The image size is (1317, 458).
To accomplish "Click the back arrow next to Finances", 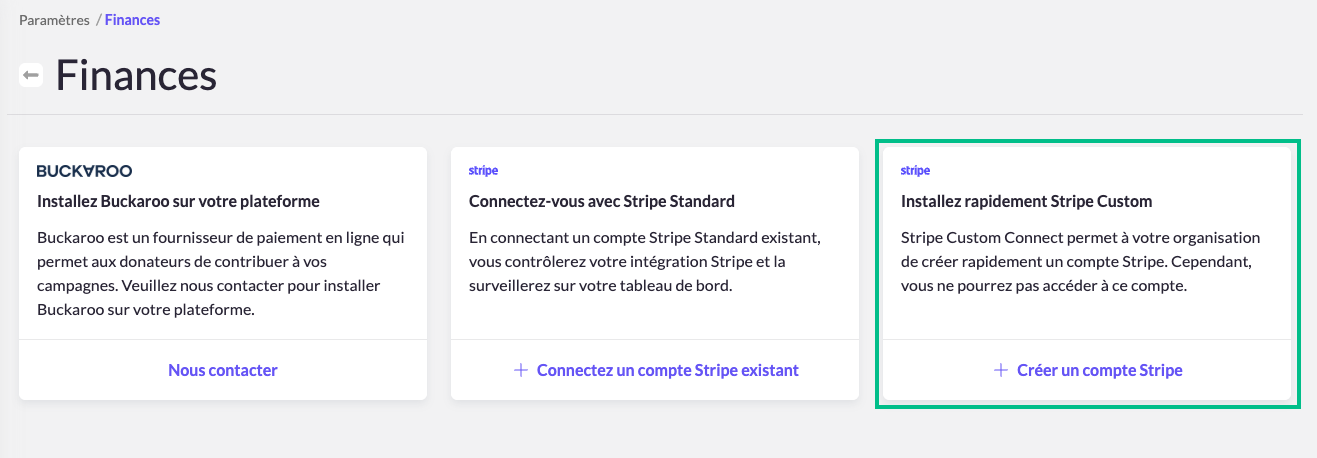I will (x=31, y=76).
